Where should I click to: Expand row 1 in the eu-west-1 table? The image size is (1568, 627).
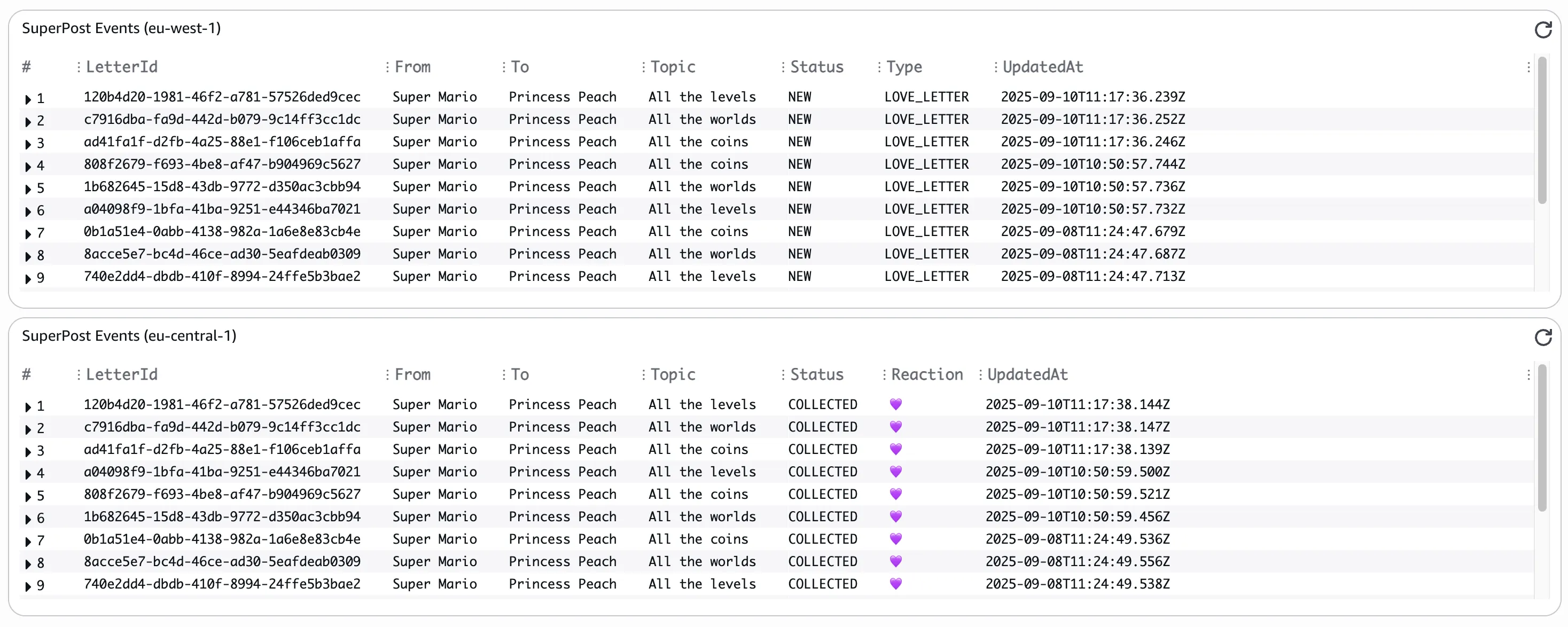click(x=28, y=99)
